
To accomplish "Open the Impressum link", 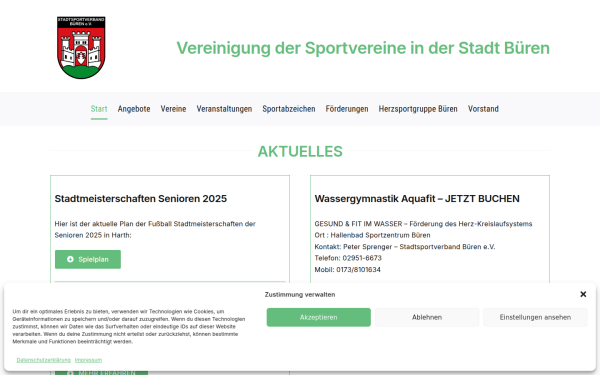I will pos(88,360).
